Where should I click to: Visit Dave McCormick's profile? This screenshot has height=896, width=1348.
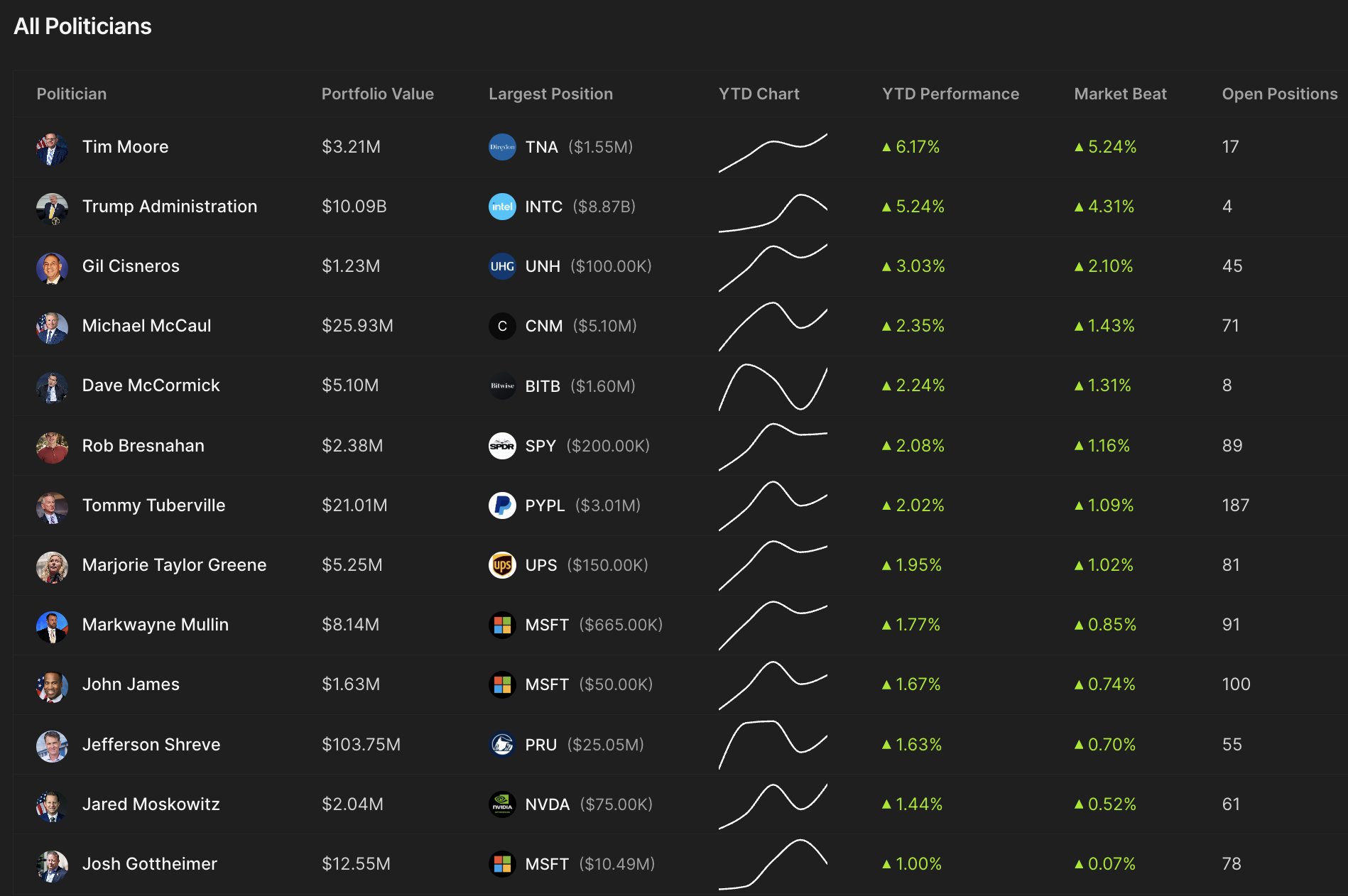[151, 386]
